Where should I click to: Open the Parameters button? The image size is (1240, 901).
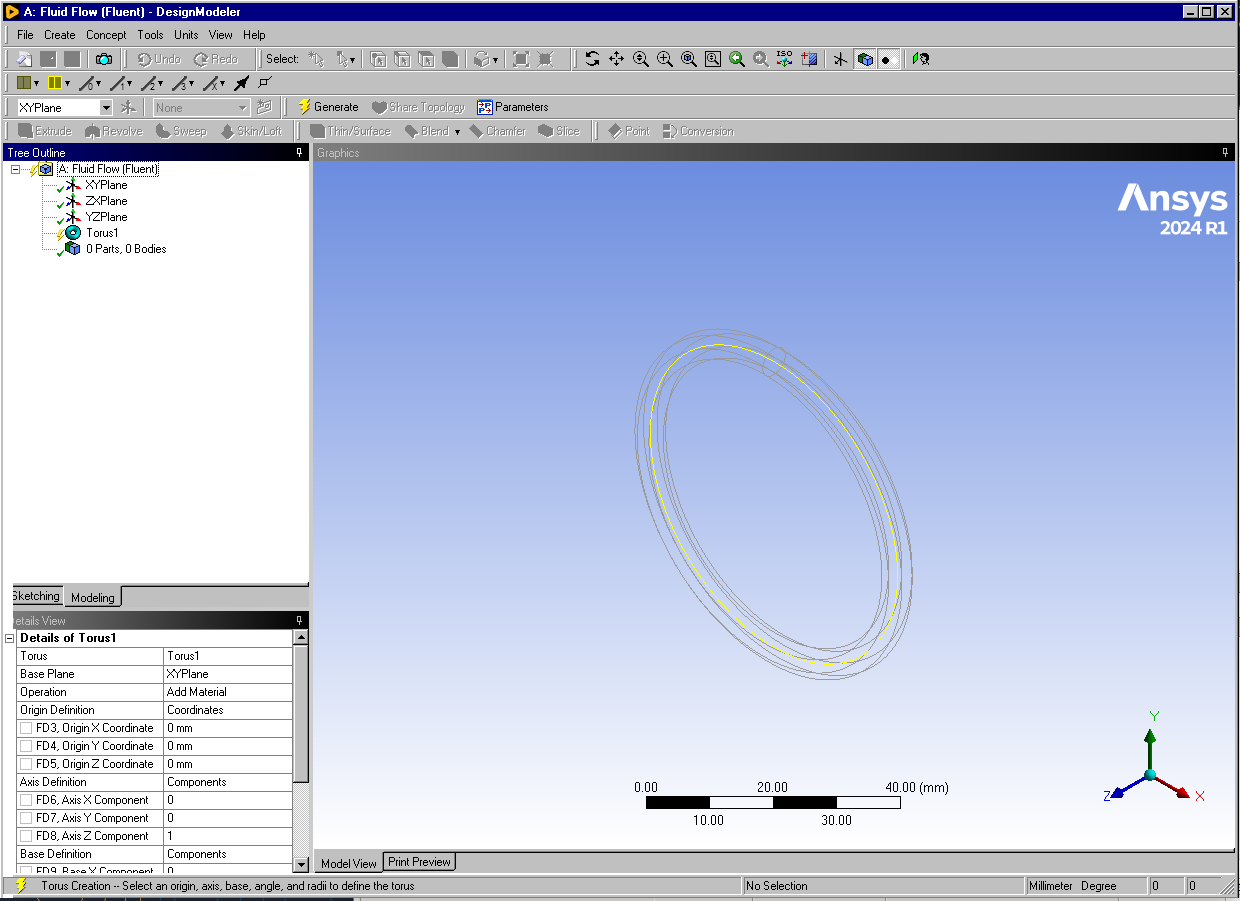coord(513,107)
